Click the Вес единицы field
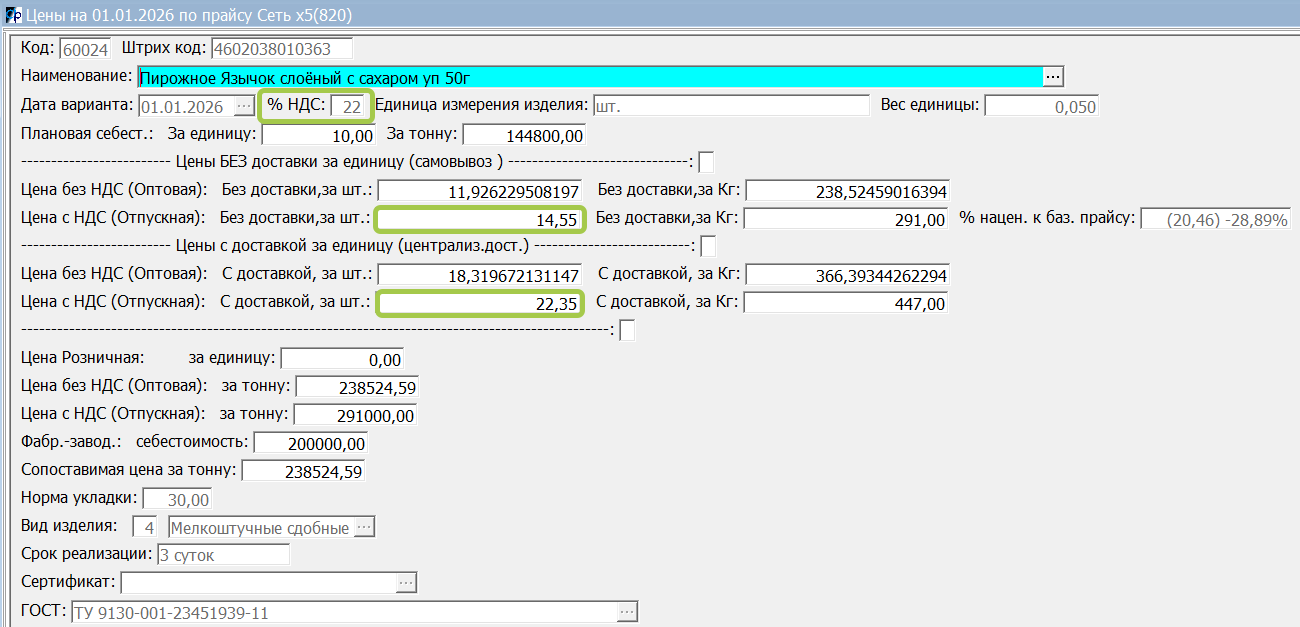Screen dimensions: 1300x627 click(1041, 106)
